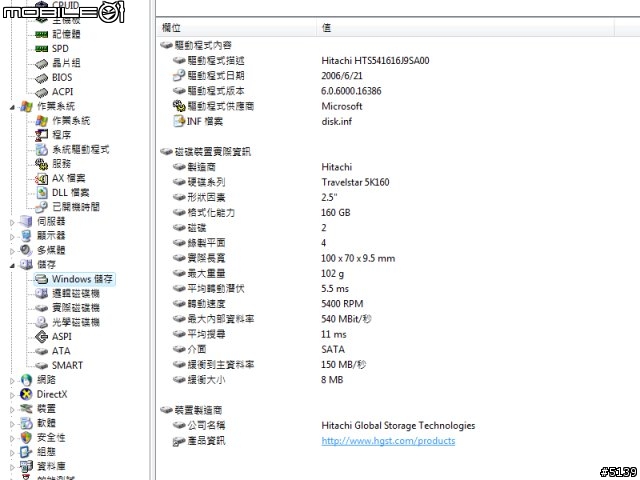Expand the 伺服器 server category
640x480 pixels.
click(x=12, y=222)
